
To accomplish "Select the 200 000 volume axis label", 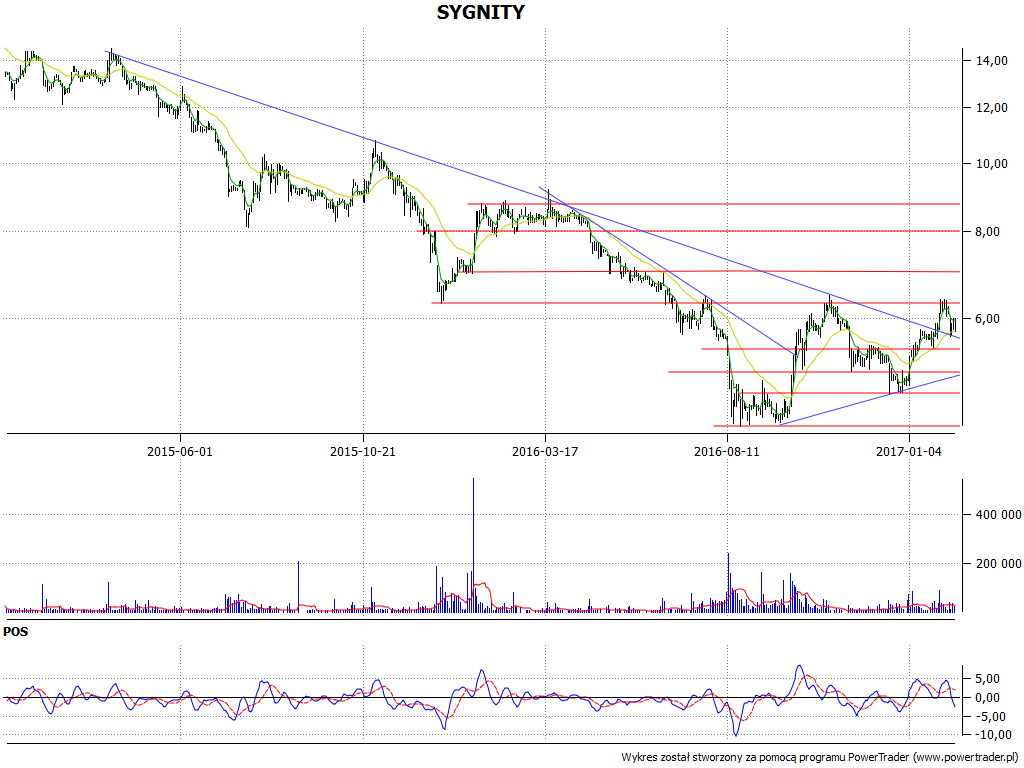I will (x=999, y=564).
